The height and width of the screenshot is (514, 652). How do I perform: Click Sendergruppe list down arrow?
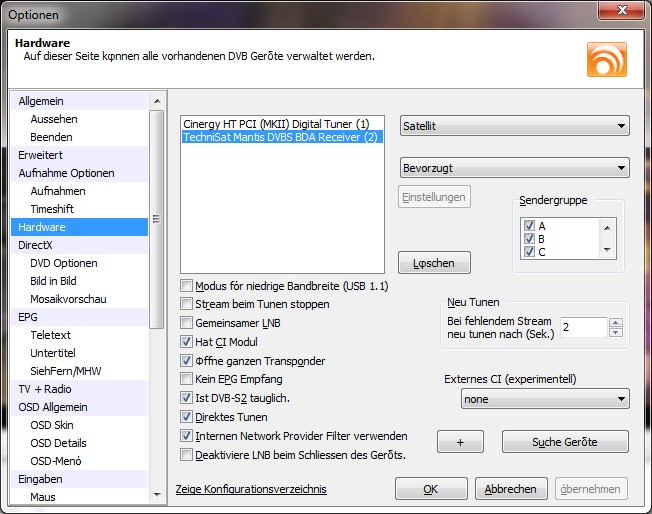607,250
